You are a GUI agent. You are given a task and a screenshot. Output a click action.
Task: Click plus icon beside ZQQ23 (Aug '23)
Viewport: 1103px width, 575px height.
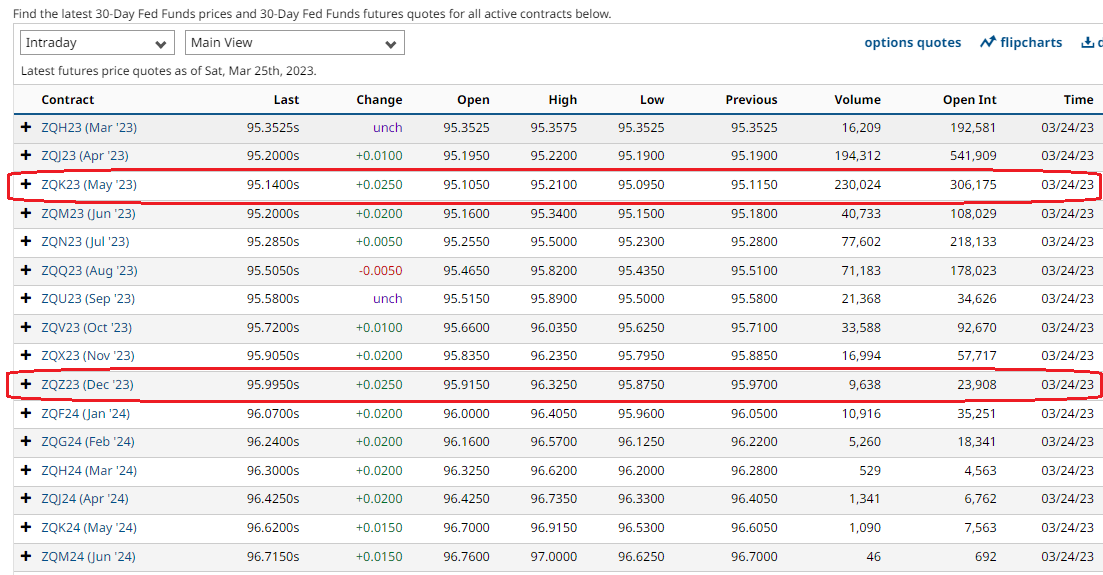(x=26, y=270)
